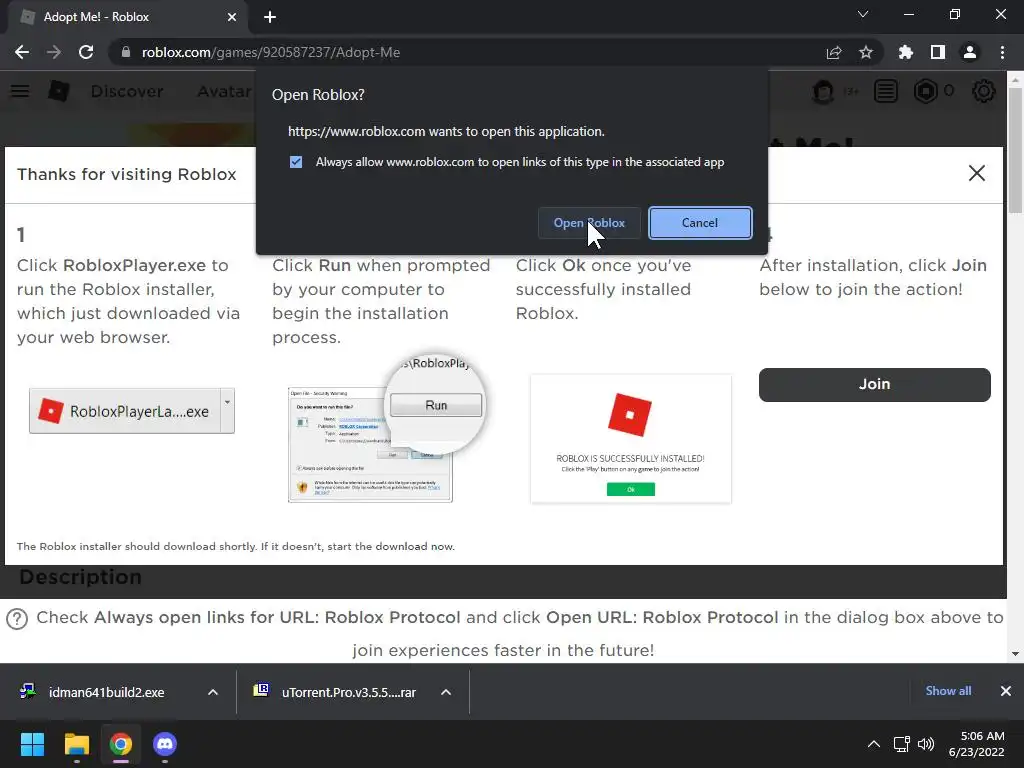The image size is (1024, 768).
Task: Click the Roblox user avatar icon
Action: pos(824,91)
